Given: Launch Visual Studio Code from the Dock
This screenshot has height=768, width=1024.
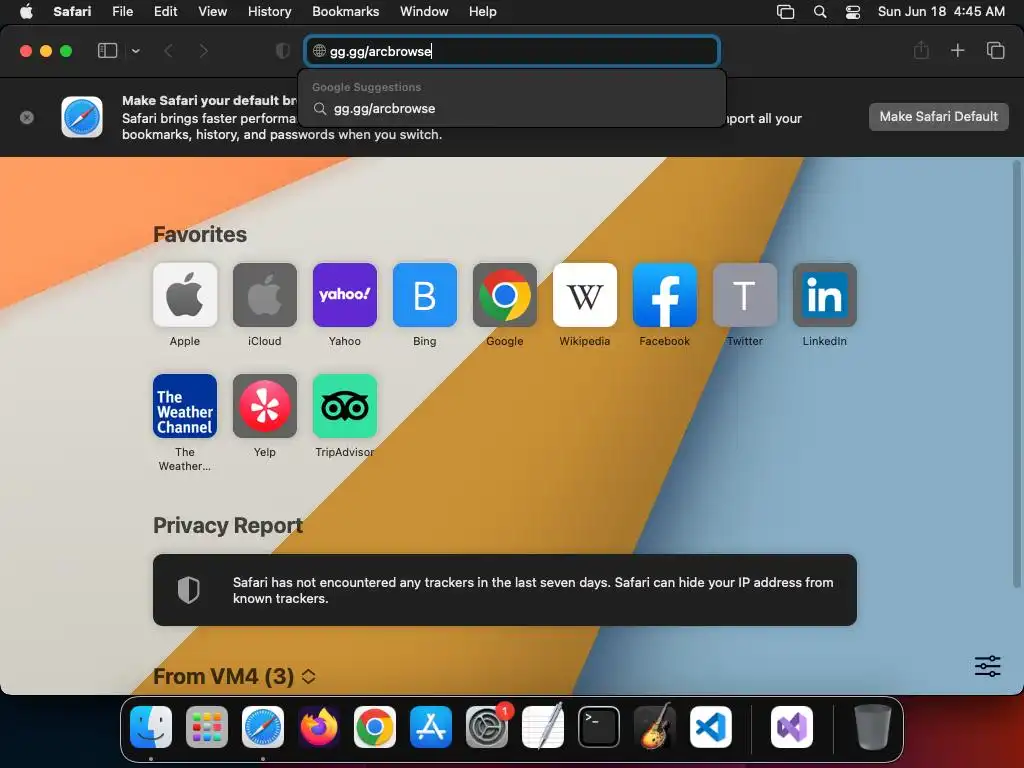Looking at the screenshot, I should (x=711, y=727).
